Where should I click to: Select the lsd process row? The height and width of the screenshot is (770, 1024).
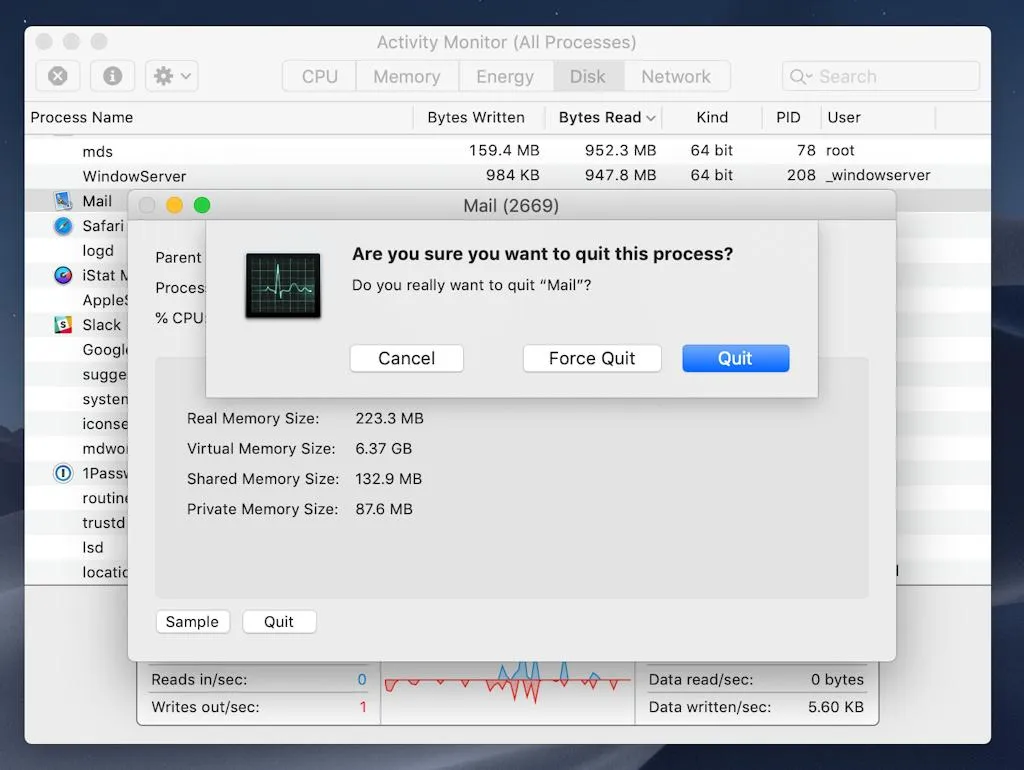click(x=76, y=547)
